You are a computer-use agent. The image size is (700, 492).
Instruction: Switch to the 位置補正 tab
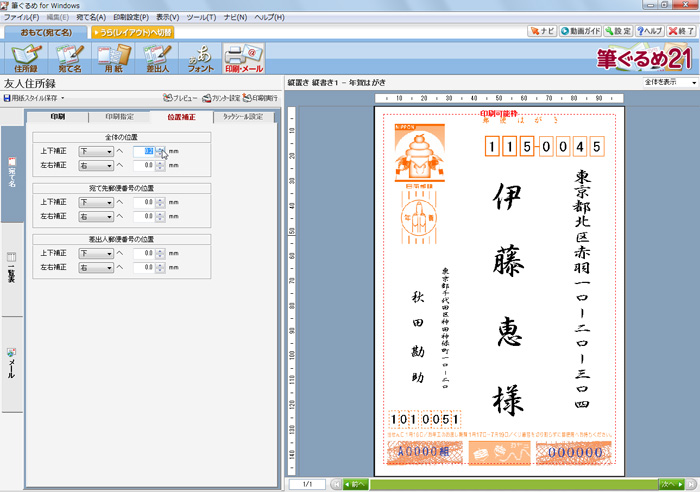point(181,117)
